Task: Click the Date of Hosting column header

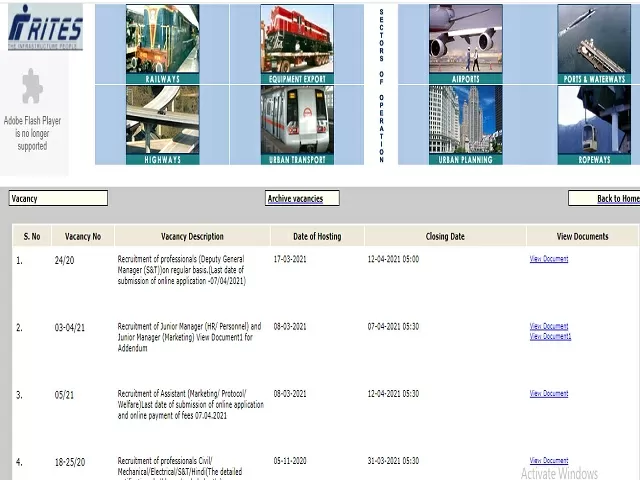Action: (x=317, y=236)
